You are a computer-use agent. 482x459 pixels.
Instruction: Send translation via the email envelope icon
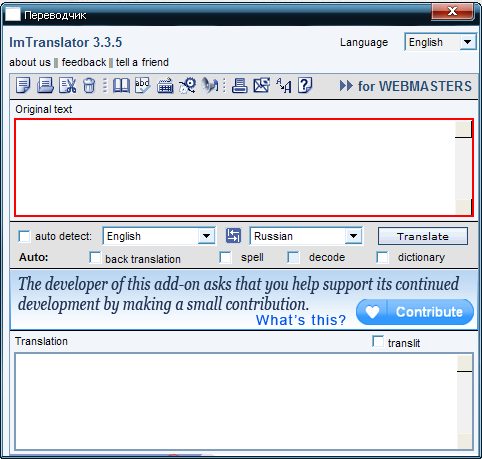[262, 85]
